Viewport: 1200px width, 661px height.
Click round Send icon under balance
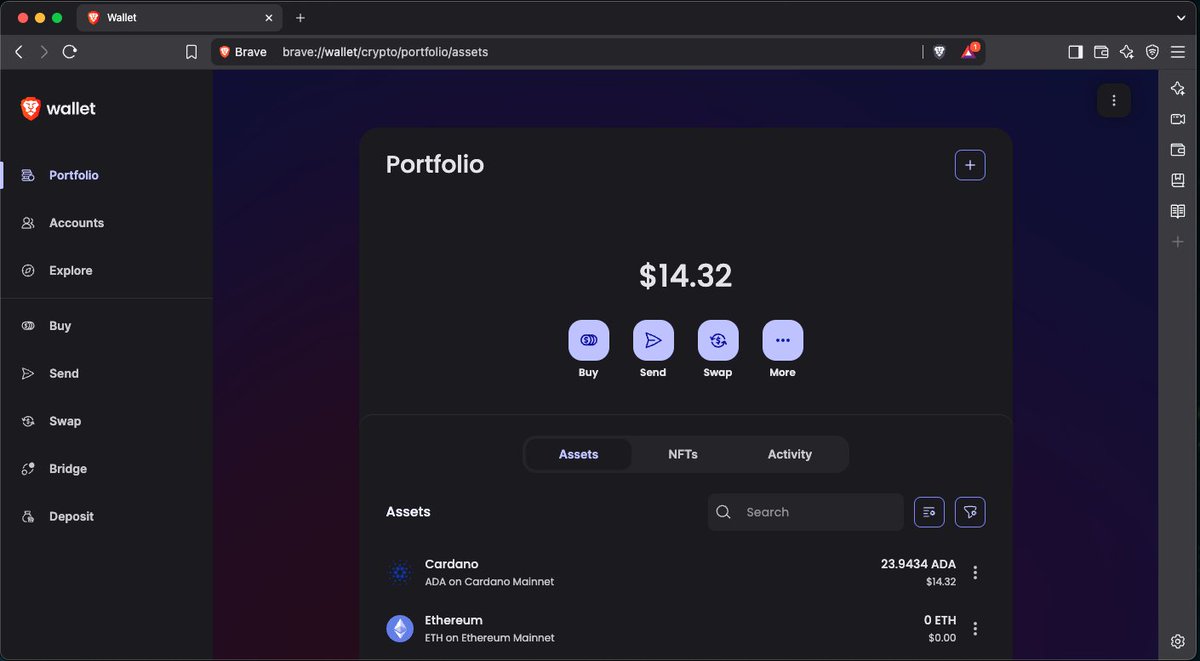coord(653,340)
